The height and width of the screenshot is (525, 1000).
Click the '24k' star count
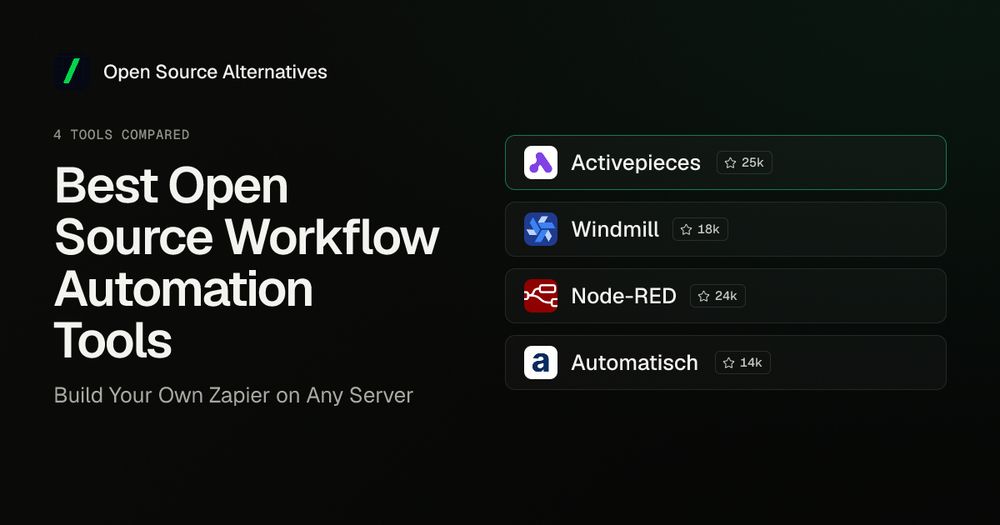[x=726, y=296]
